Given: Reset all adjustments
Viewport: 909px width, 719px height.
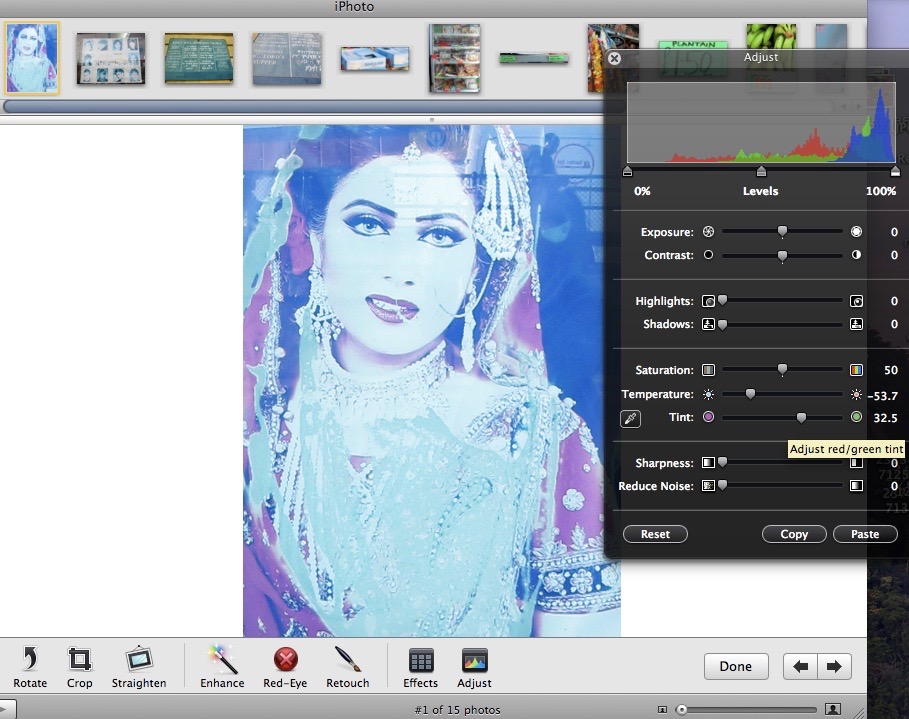Looking at the screenshot, I should click(x=655, y=534).
